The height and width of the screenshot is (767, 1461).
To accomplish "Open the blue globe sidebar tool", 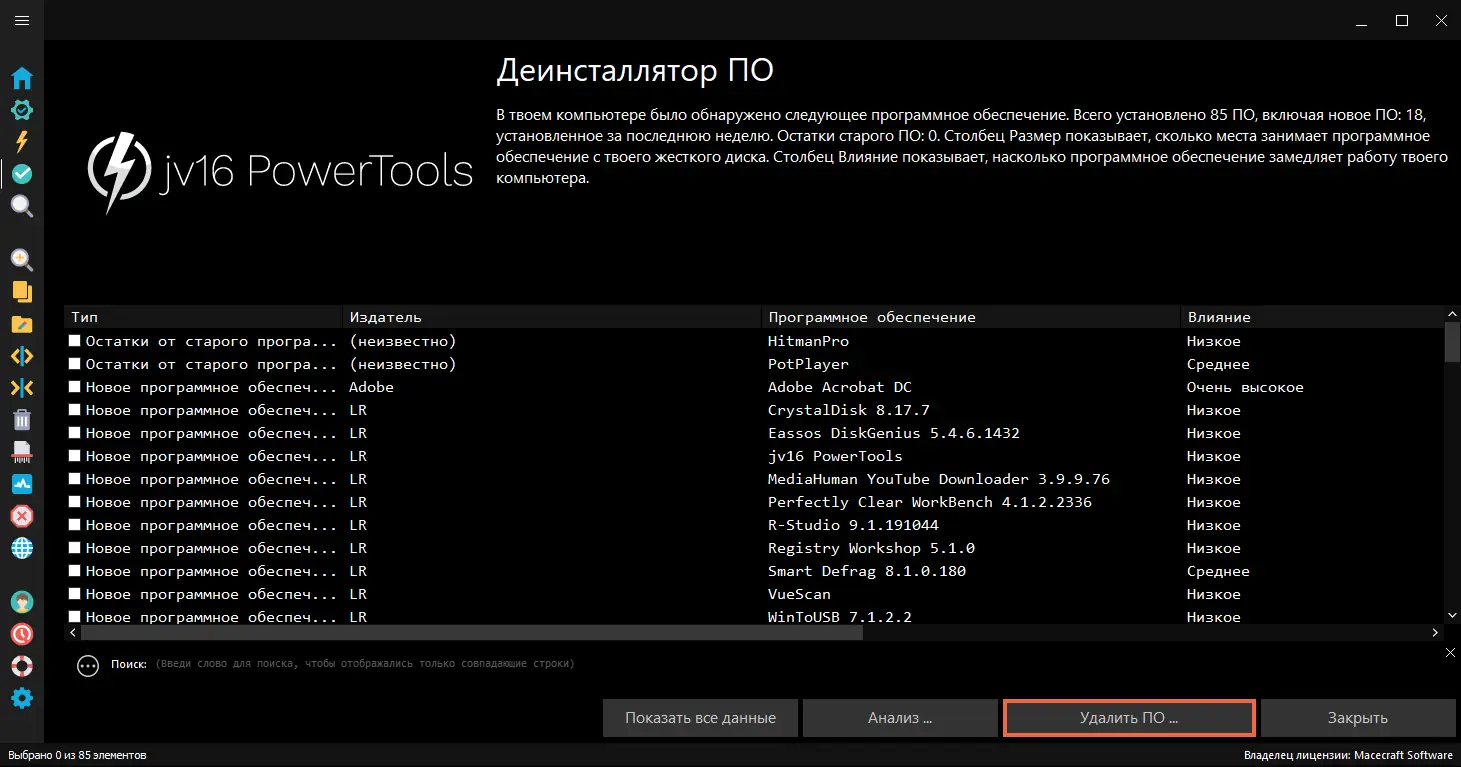I will coord(22,548).
